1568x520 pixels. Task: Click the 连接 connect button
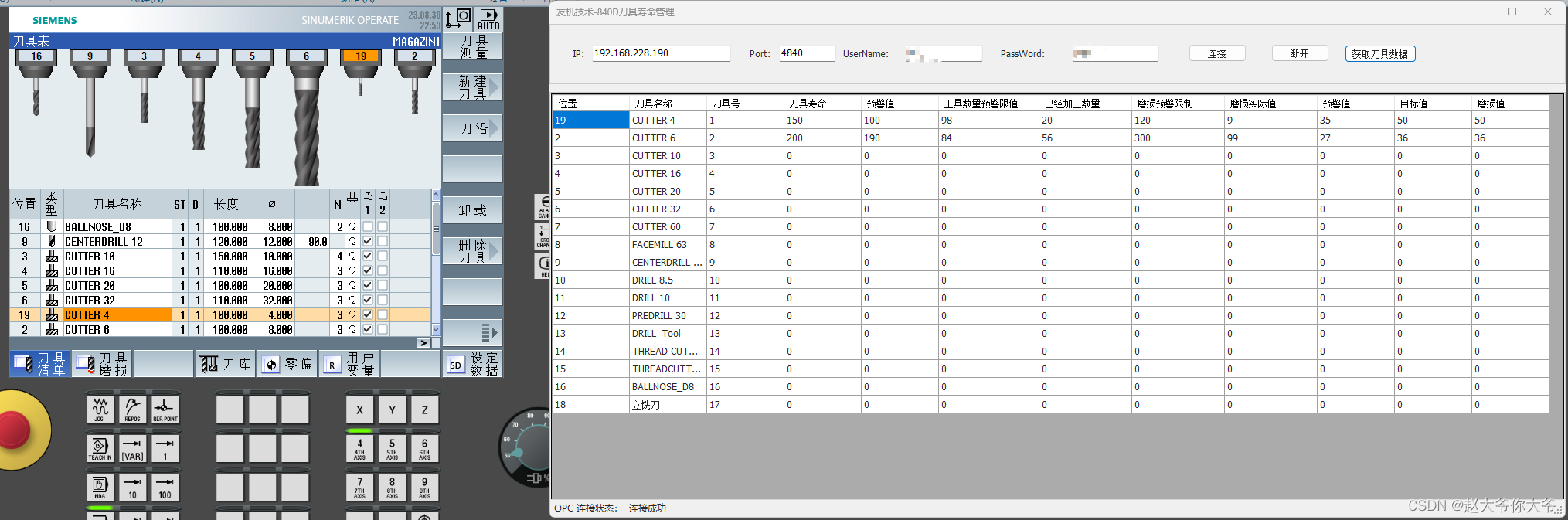(1217, 53)
